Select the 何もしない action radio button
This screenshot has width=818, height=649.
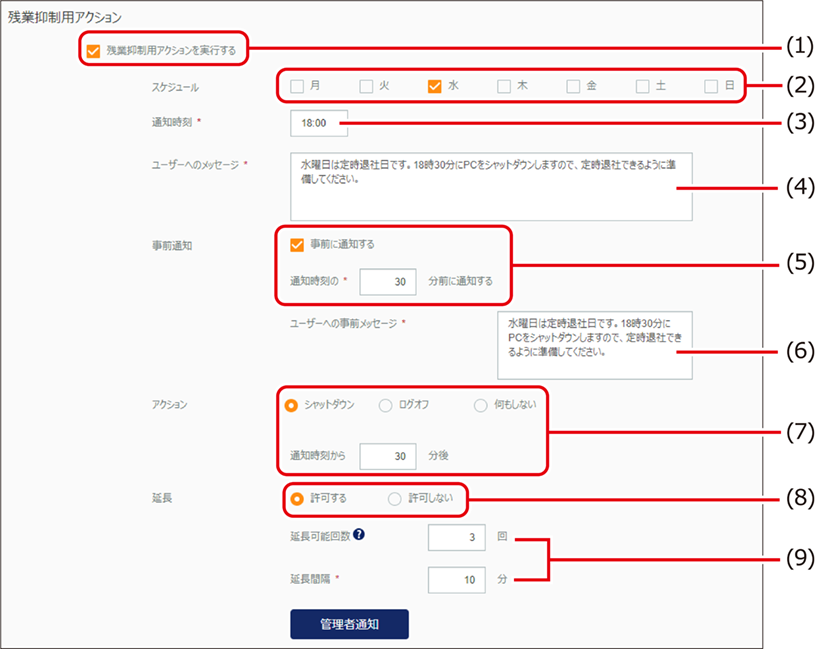tap(480, 405)
